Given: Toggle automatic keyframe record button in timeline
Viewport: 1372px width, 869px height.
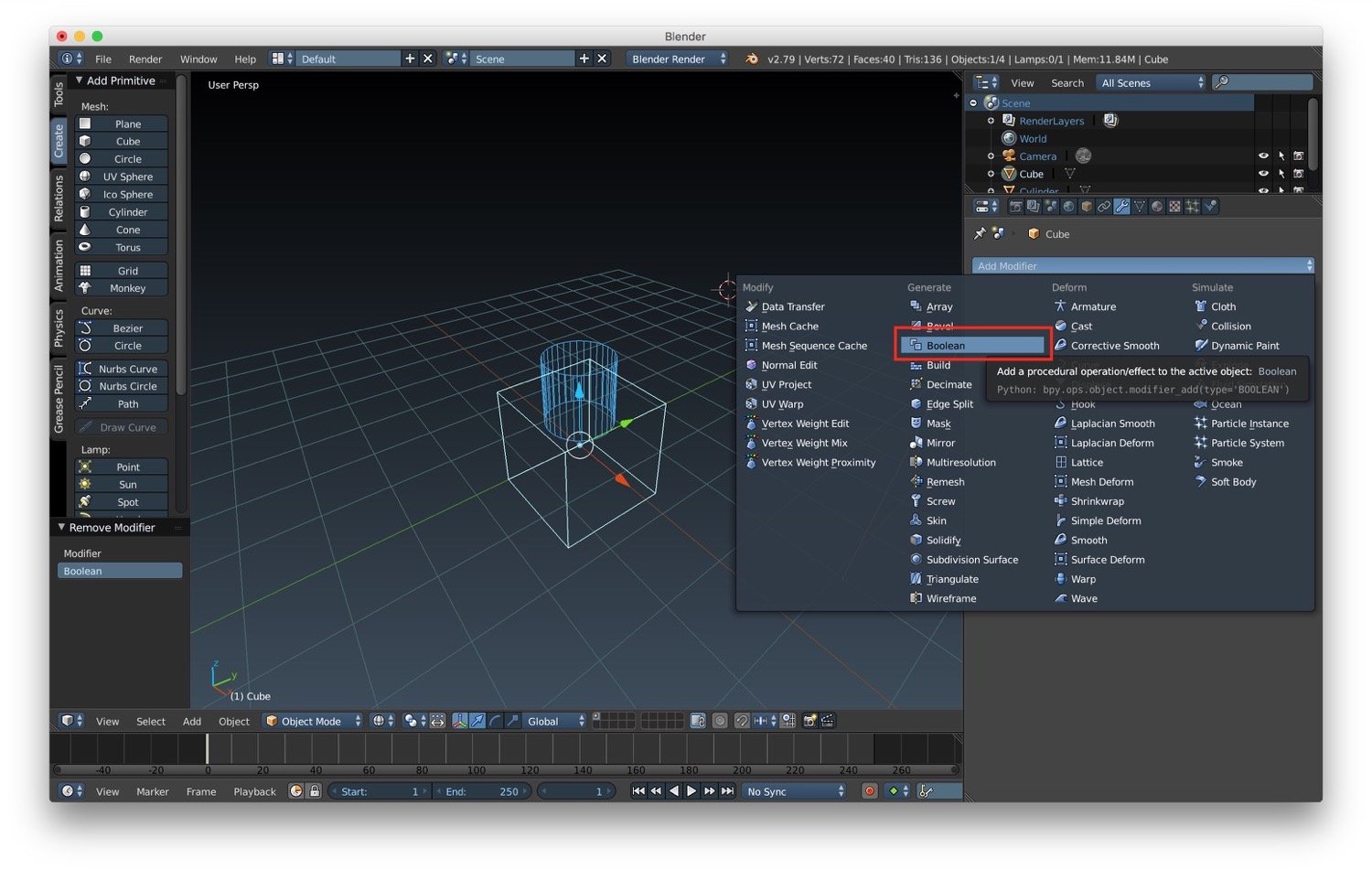Looking at the screenshot, I should pos(870,791).
